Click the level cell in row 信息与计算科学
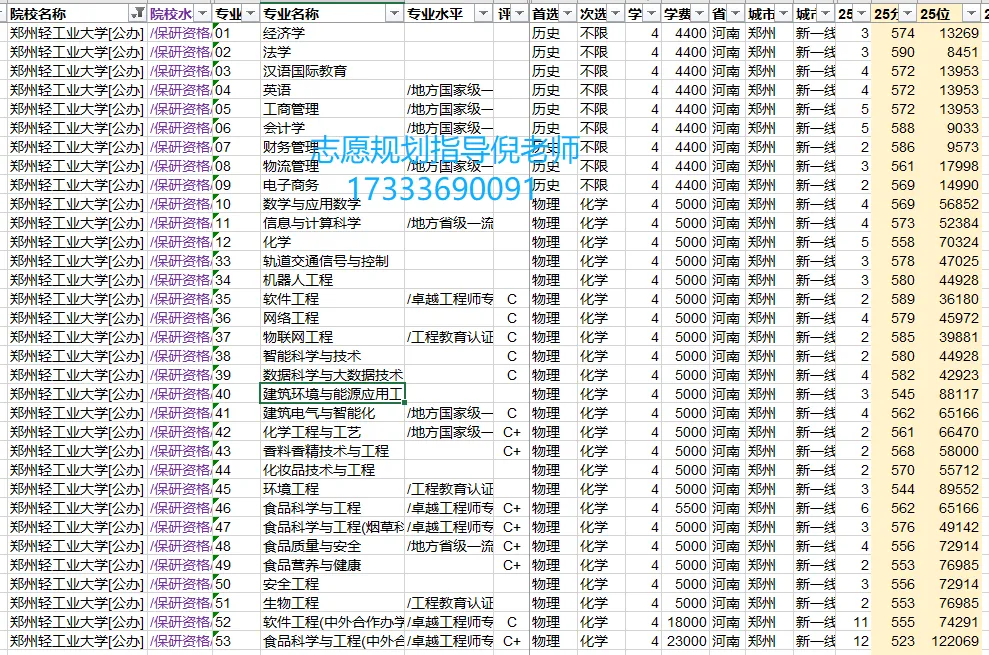The image size is (989, 655). tap(449, 223)
